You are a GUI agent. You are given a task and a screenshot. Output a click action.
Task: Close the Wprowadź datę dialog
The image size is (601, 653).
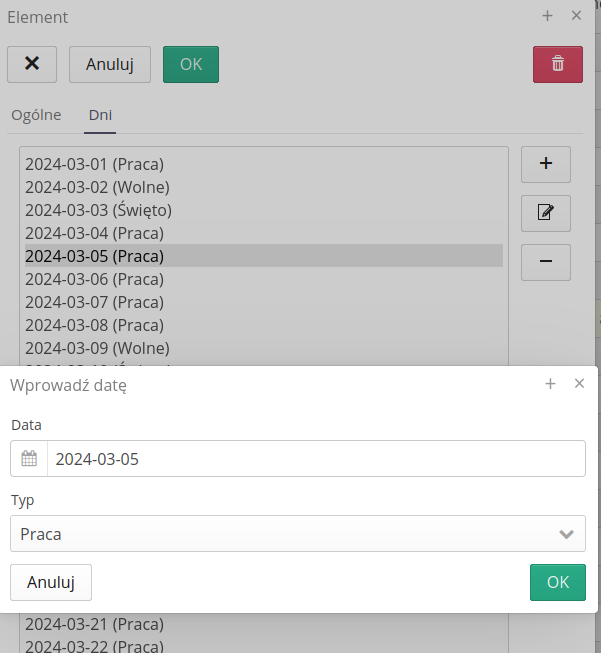point(579,383)
